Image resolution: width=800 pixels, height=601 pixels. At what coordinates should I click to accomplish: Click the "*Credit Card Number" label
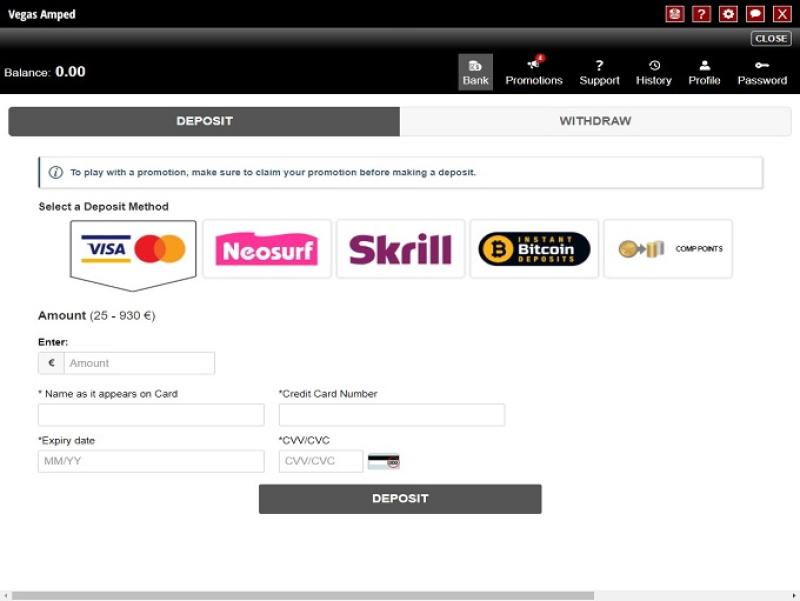328,394
